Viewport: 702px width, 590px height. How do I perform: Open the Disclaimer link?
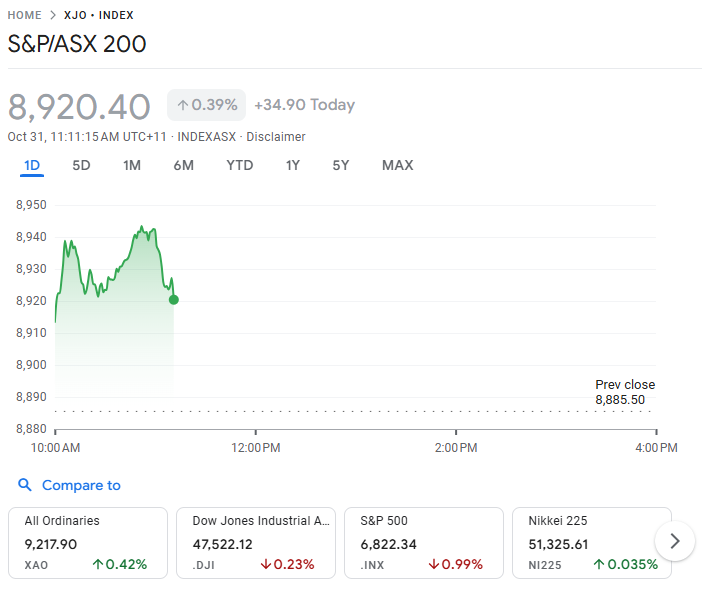pos(276,137)
